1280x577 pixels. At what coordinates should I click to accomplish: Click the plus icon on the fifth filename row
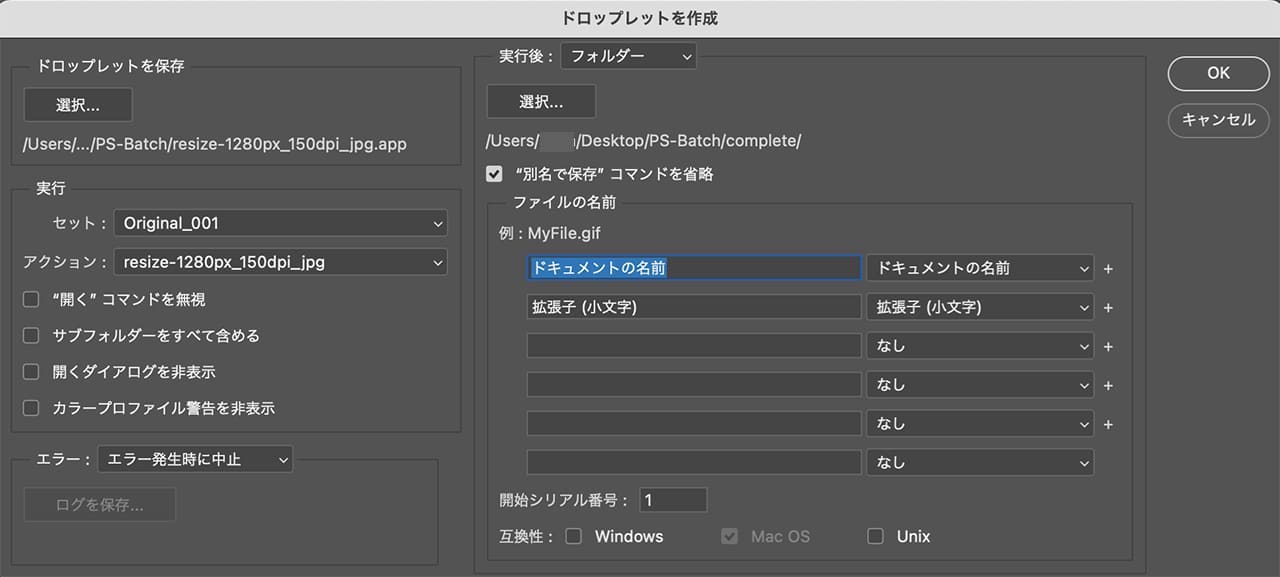tap(1108, 425)
